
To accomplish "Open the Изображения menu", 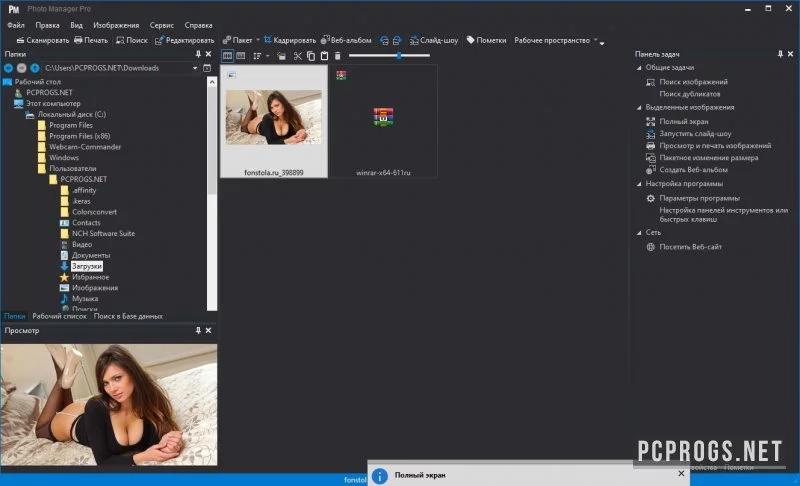I will point(116,25).
